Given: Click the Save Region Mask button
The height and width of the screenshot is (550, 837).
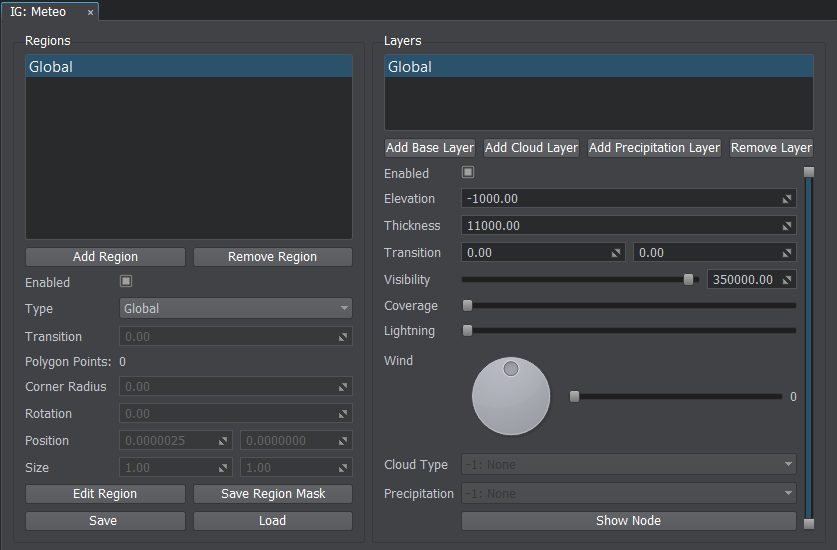Looking at the screenshot, I should click(x=272, y=494).
